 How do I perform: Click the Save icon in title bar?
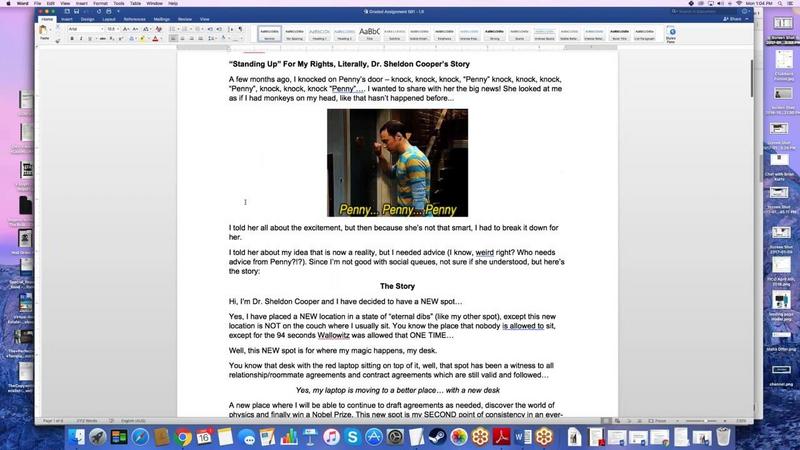tap(77, 11)
